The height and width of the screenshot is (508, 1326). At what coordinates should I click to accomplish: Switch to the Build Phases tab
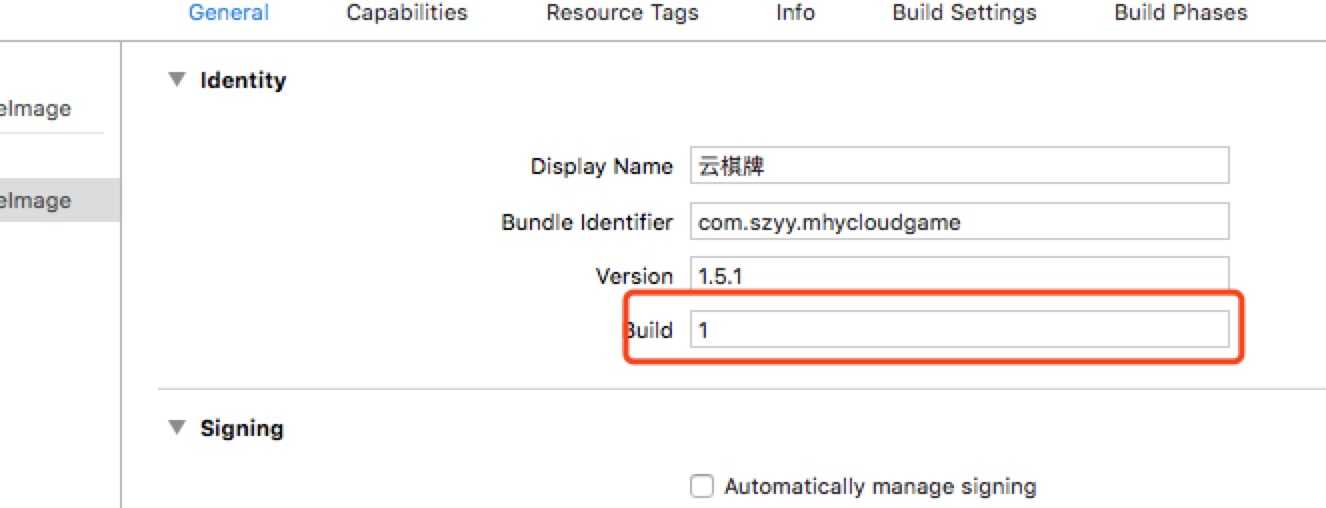click(x=1181, y=13)
